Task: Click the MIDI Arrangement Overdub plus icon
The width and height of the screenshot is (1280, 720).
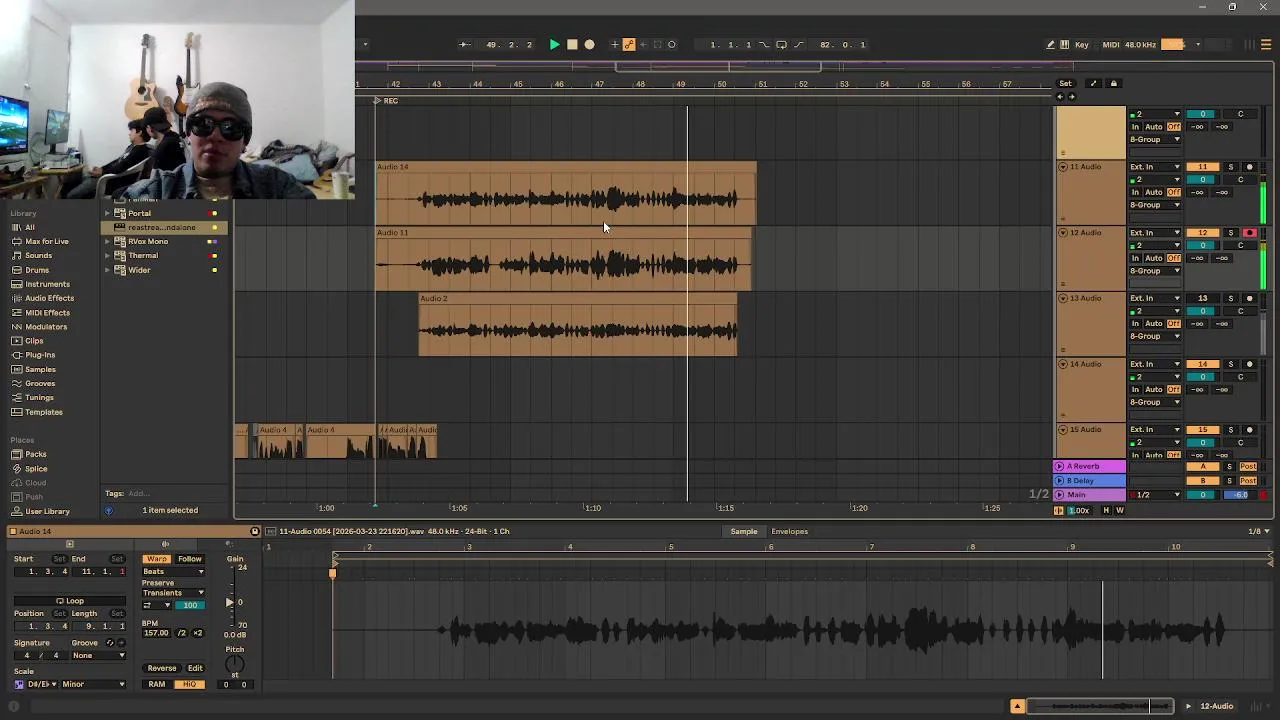Action: click(615, 44)
